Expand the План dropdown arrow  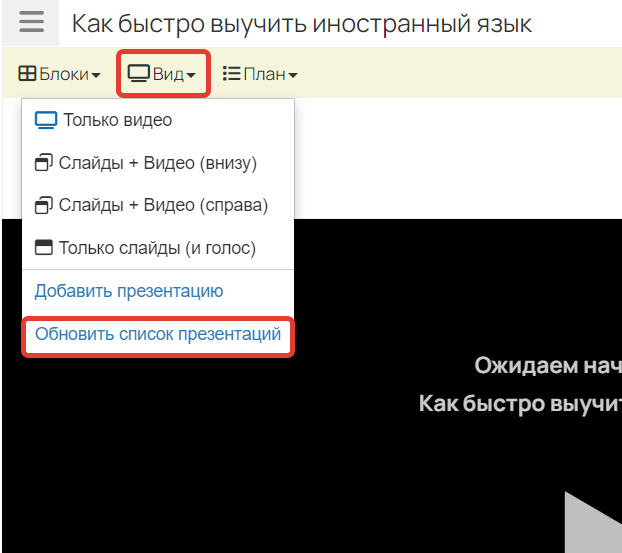293,75
